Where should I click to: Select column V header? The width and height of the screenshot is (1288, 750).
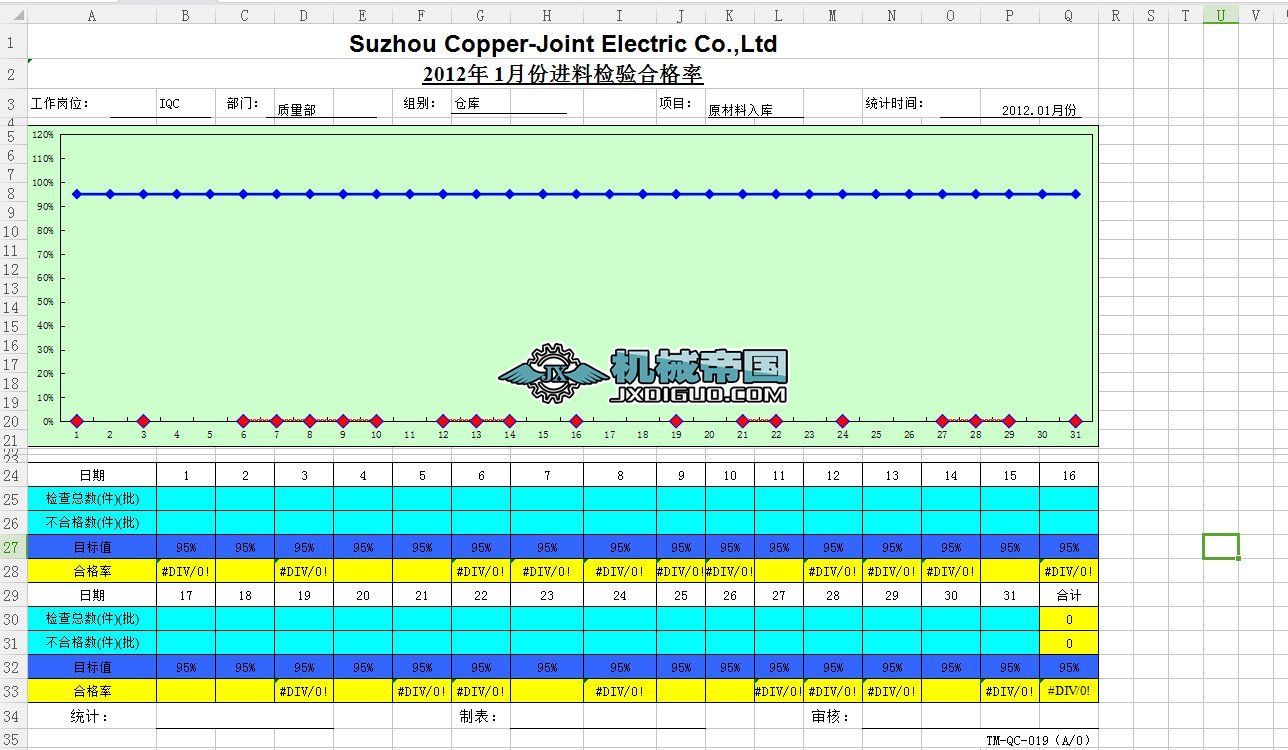pyautogui.click(x=1255, y=15)
